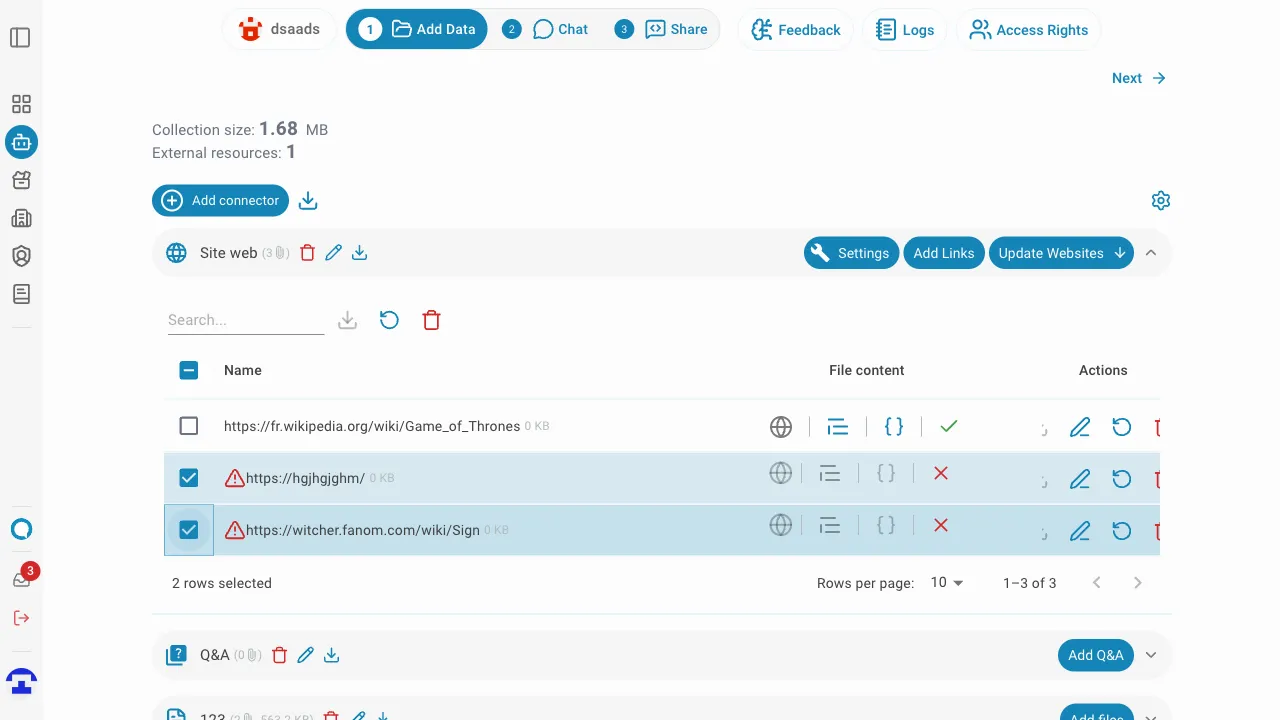Open the dashboard grid icon in sidebar

(21, 104)
